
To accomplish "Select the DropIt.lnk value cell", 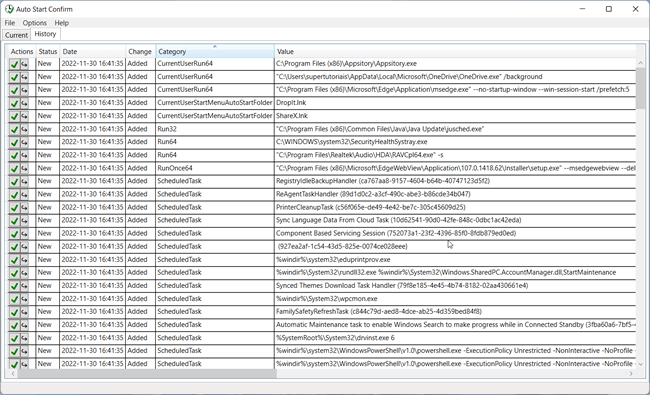I will pyautogui.click(x=455, y=103).
